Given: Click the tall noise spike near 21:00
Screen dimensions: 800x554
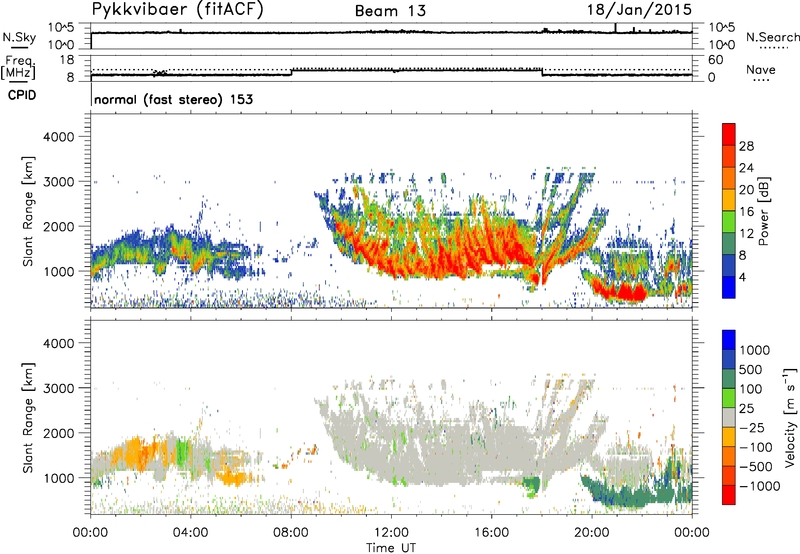Looking at the screenshot, I should pyautogui.click(x=616, y=28).
